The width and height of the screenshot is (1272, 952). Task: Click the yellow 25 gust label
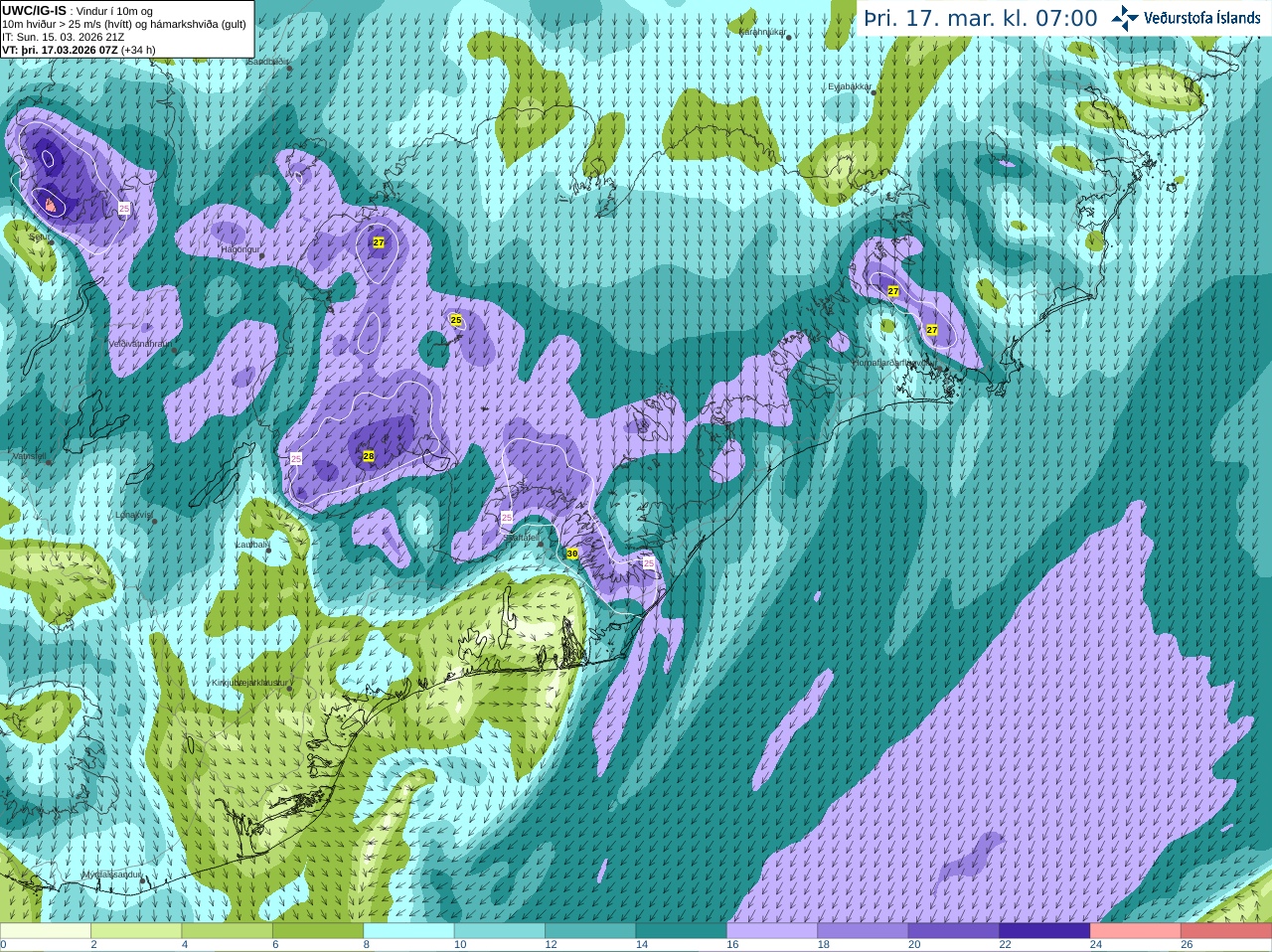[456, 320]
